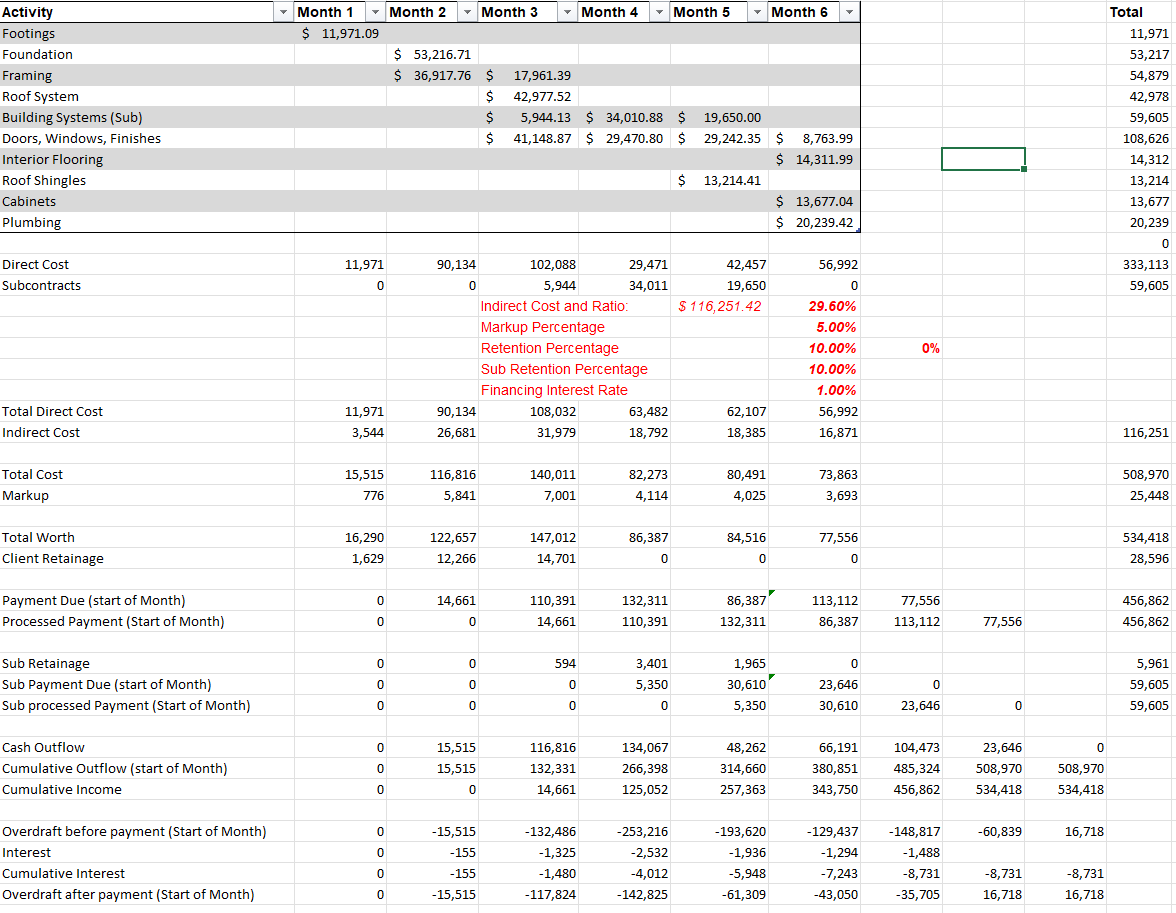
Task: Select the Cabinets row label
Action: [29, 201]
